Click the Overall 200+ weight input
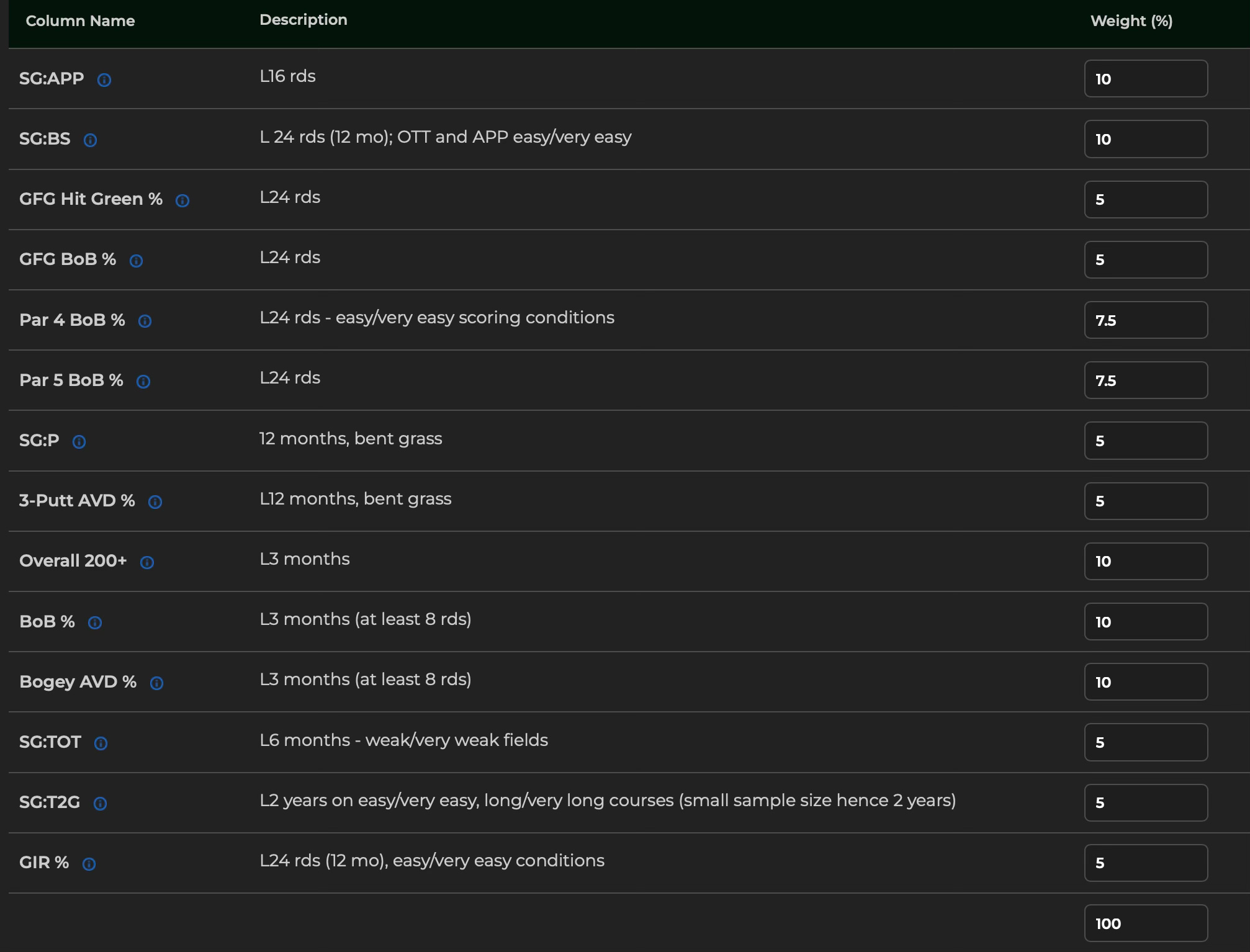 tap(1145, 561)
